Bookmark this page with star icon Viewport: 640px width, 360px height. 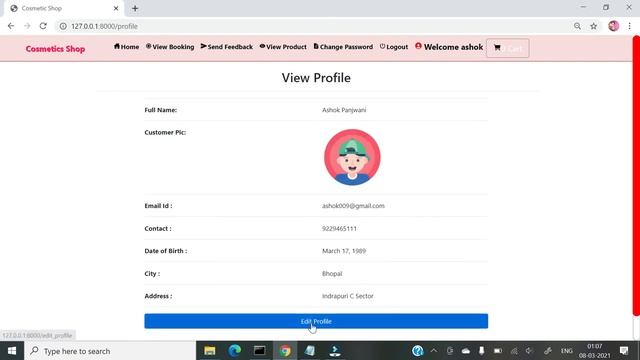593,26
